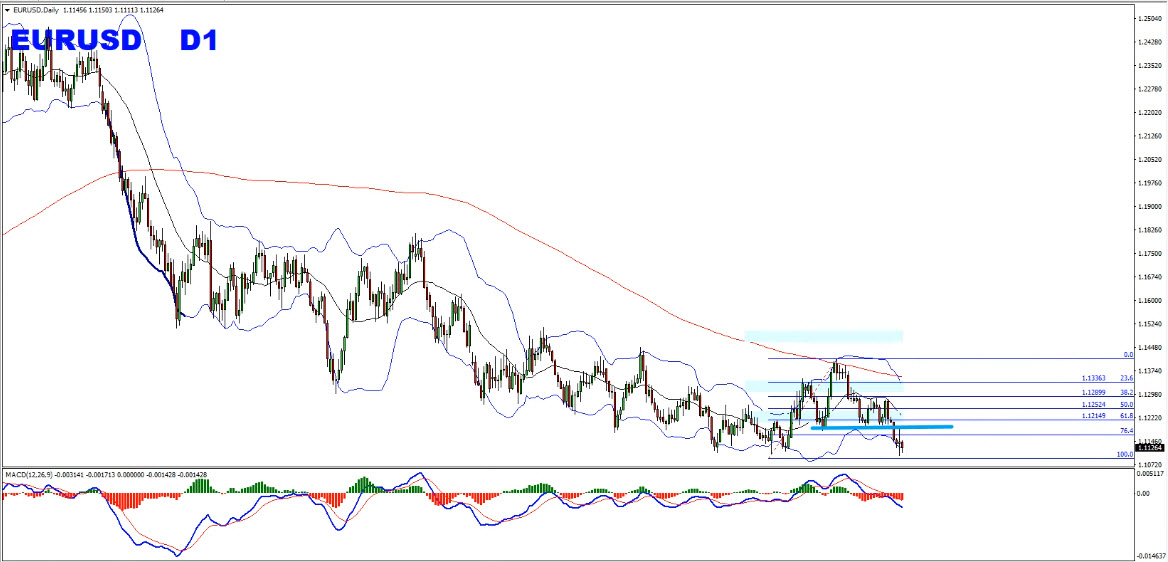Click the 100.0 Fibonacci level label

coord(1123,454)
